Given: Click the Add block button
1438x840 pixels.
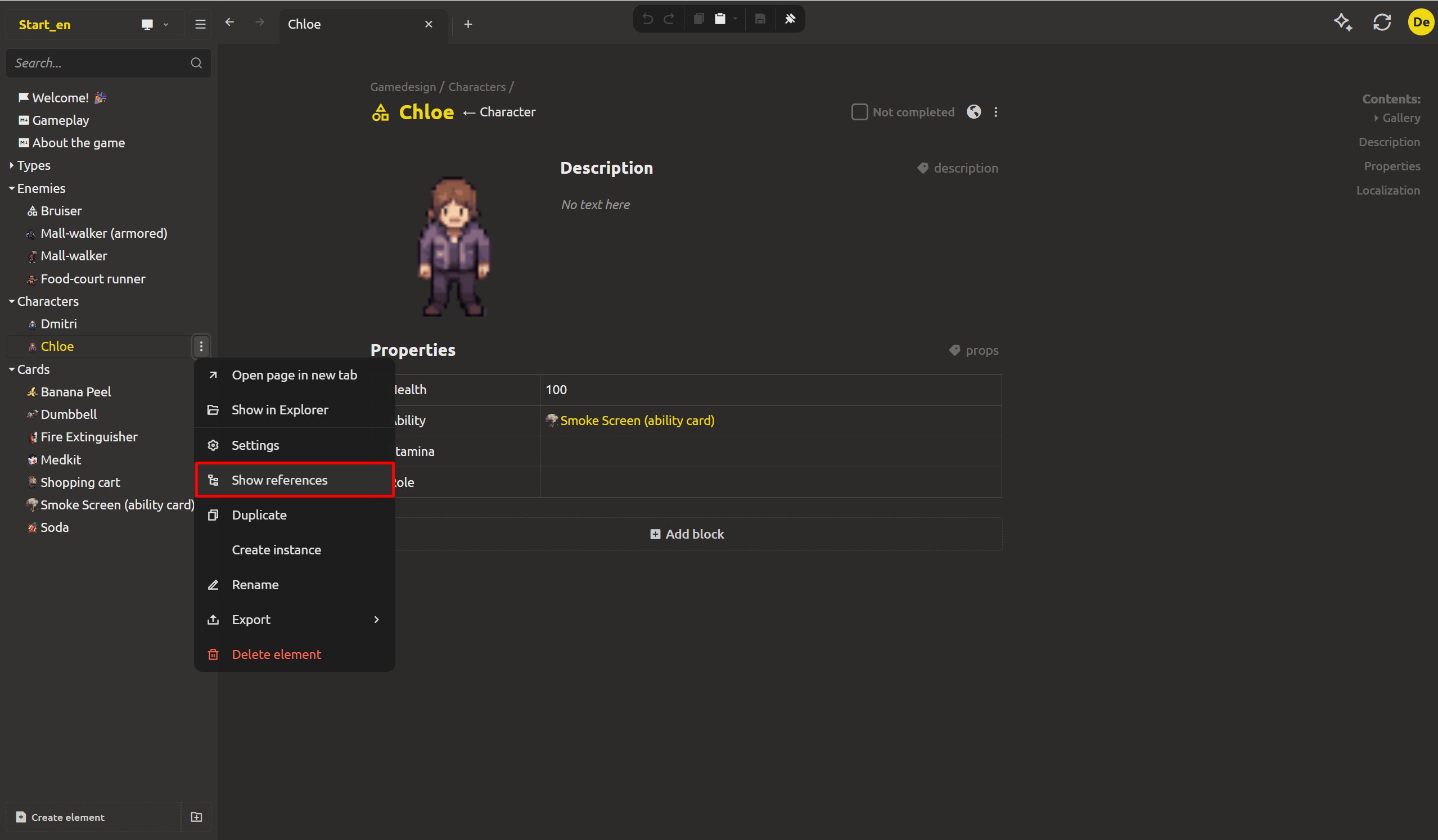Looking at the screenshot, I should 687,534.
